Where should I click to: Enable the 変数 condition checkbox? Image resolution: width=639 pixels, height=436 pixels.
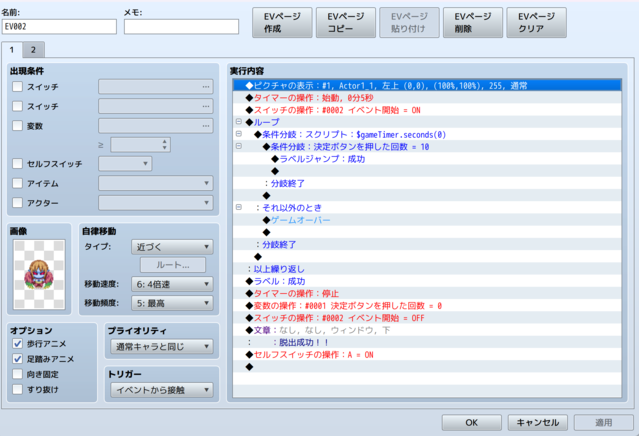coord(17,126)
